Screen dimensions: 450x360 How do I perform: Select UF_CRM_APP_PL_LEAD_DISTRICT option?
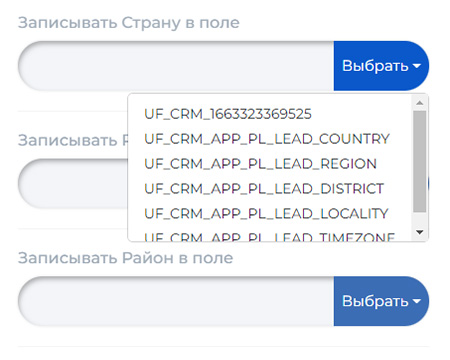(x=264, y=189)
